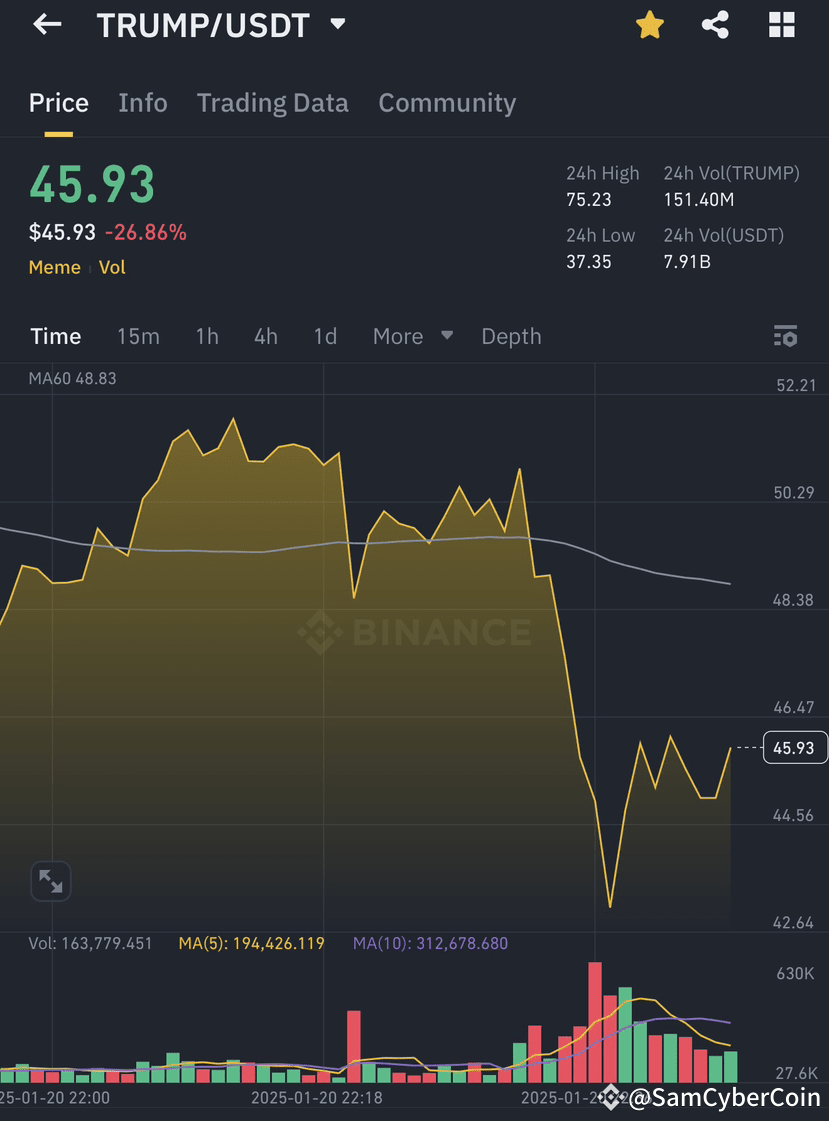Click the Vol: 163,779.451 label
This screenshot has height=1121, width=829.
90,944
